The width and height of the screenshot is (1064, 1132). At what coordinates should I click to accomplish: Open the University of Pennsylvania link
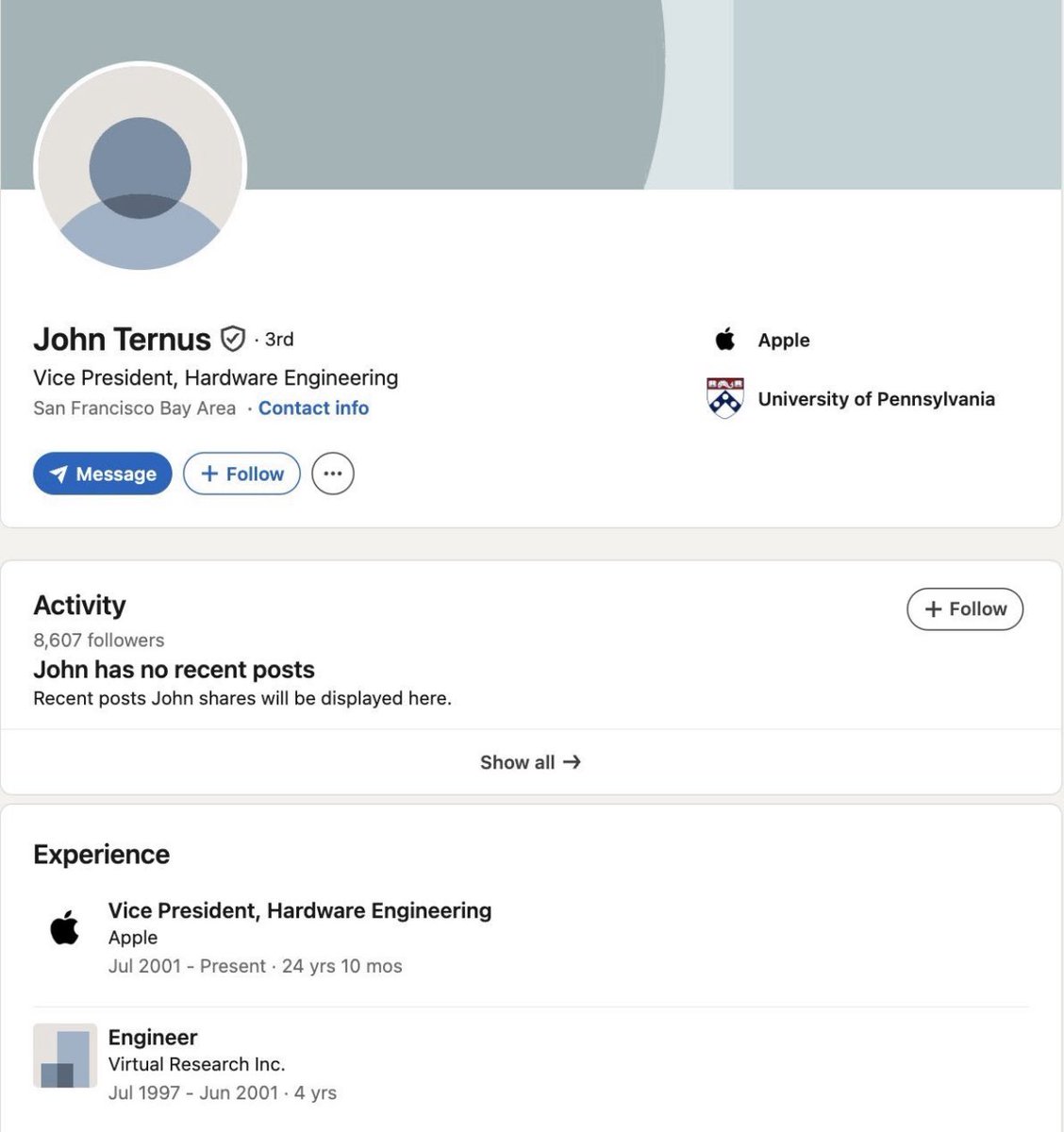tap(876, 399)
